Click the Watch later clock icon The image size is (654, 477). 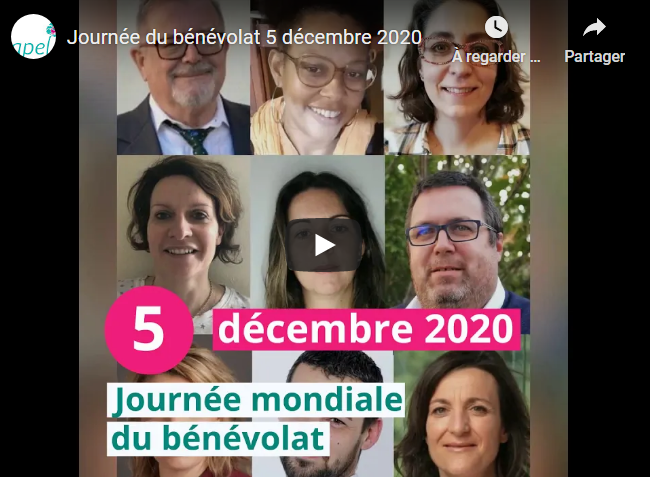tap(496, 28)
